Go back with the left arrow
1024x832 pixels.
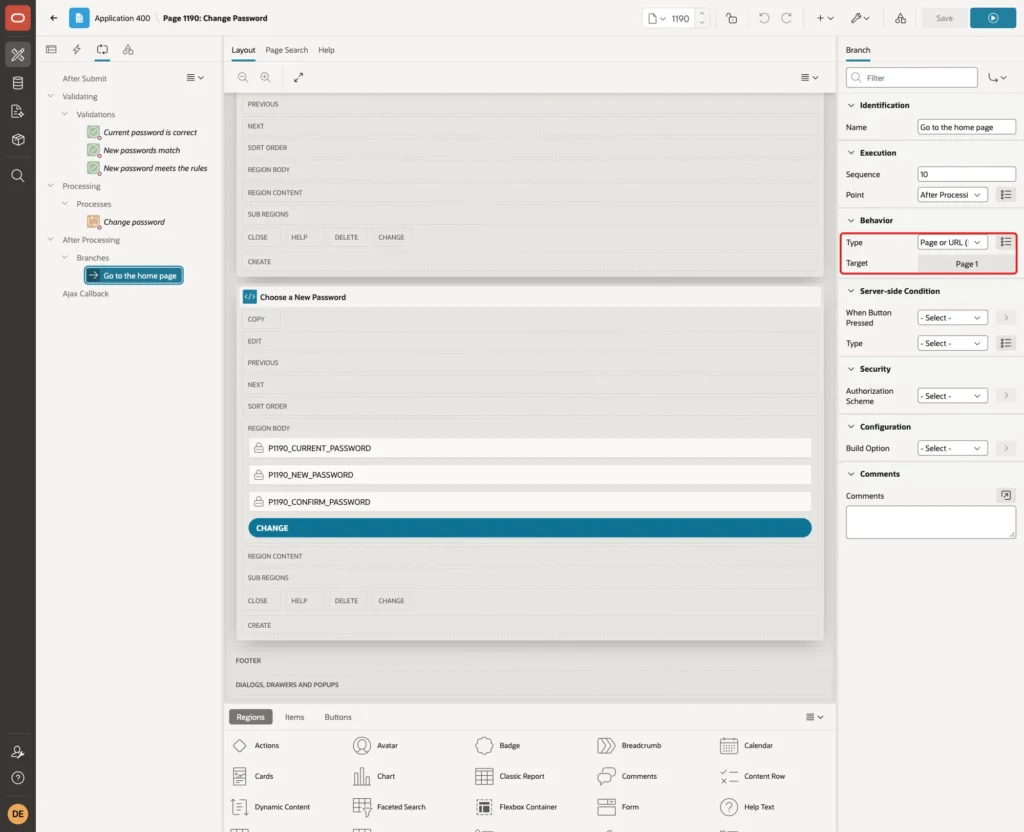pos(54,18)
